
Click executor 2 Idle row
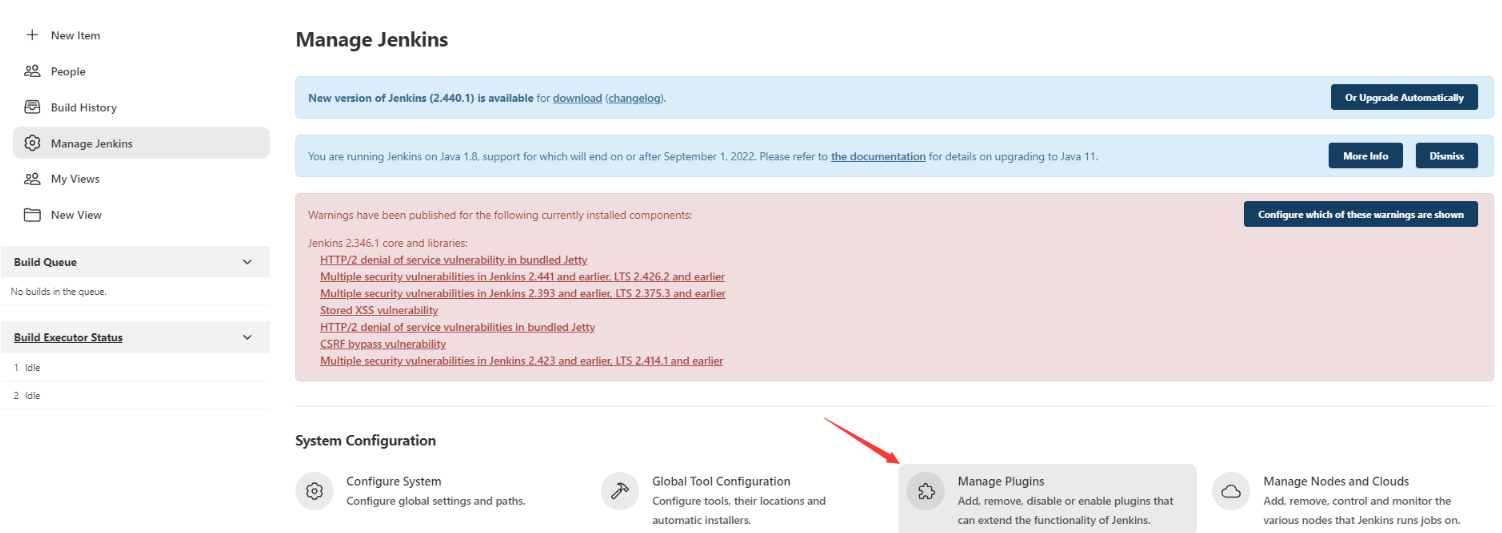coord(135,395)
